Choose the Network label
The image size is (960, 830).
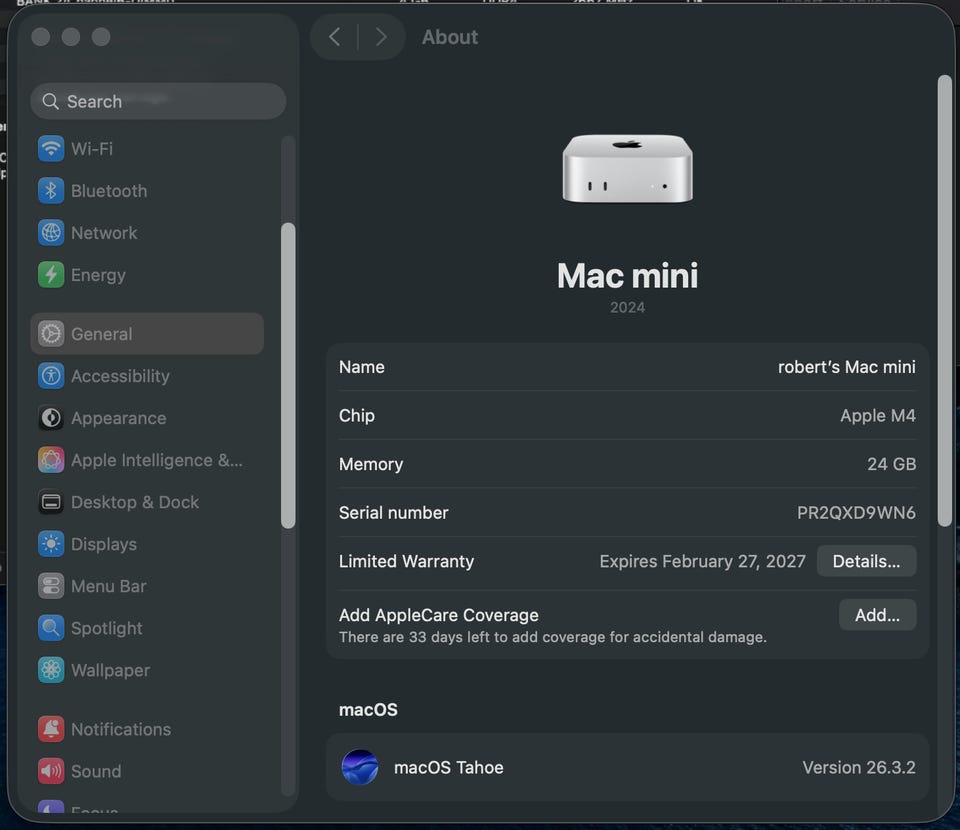pos(104,233)
